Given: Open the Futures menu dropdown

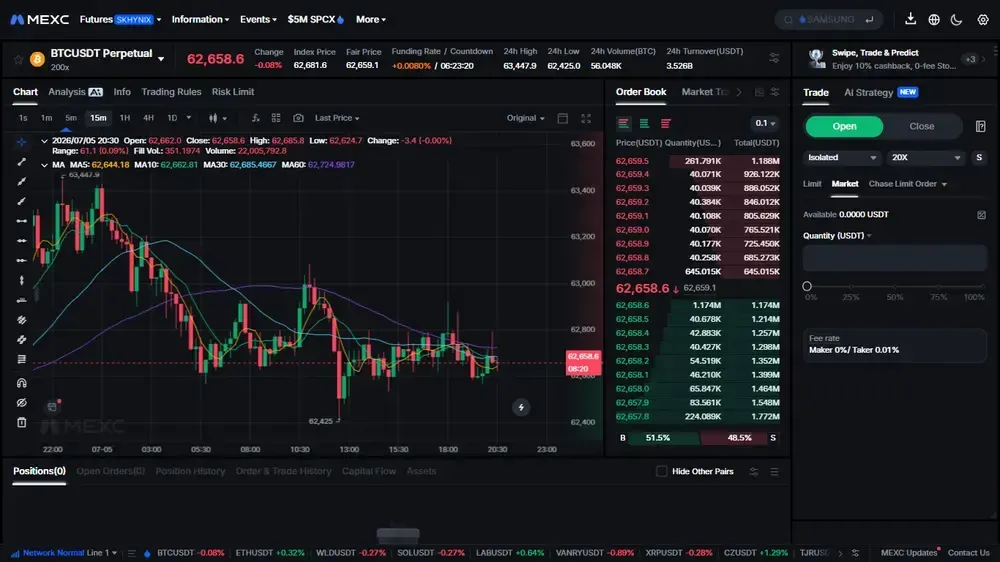Looking at the screenshot, I should [x=120, y=20].
